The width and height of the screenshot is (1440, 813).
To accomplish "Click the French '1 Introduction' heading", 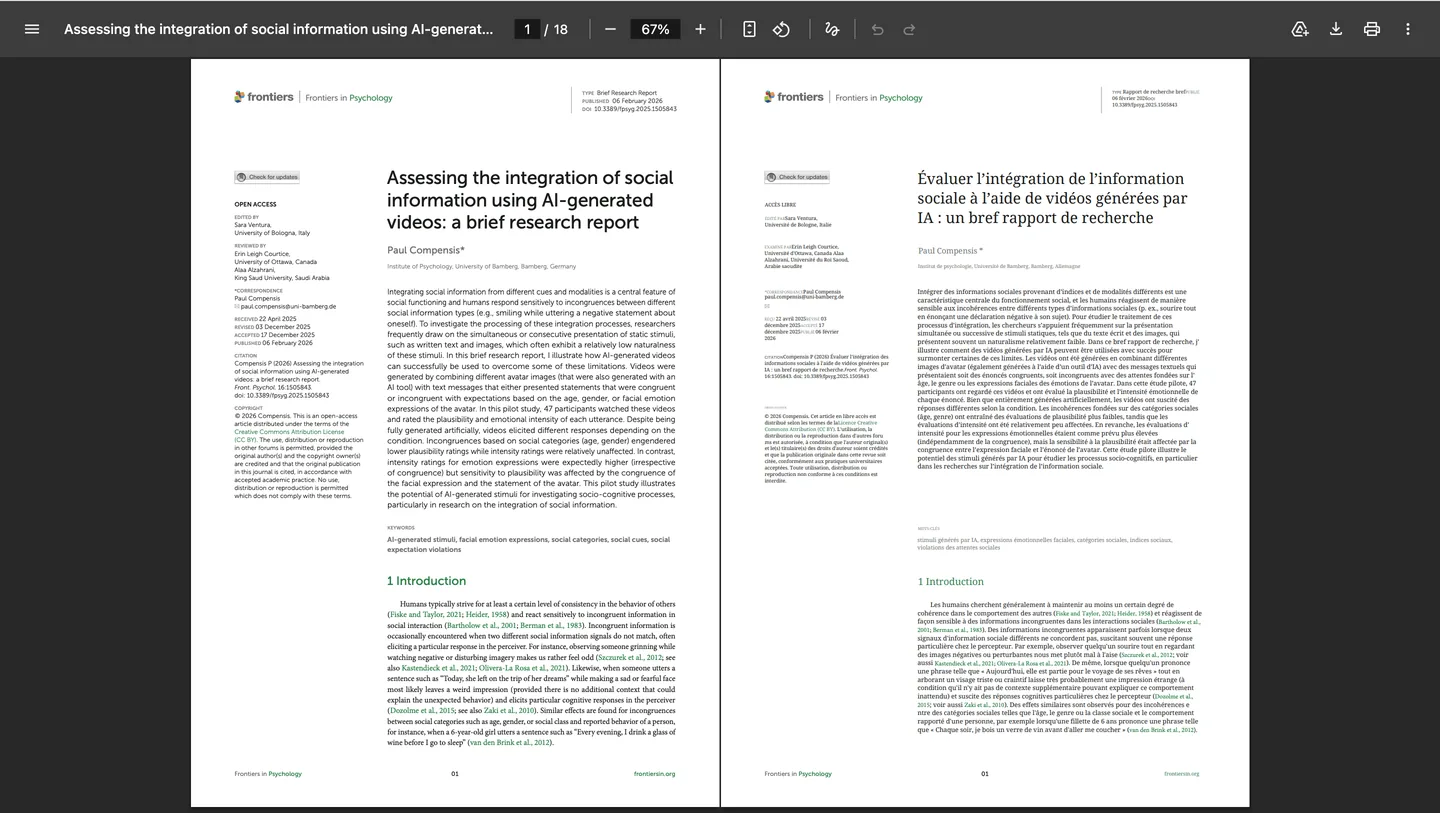I will point(950,581).
